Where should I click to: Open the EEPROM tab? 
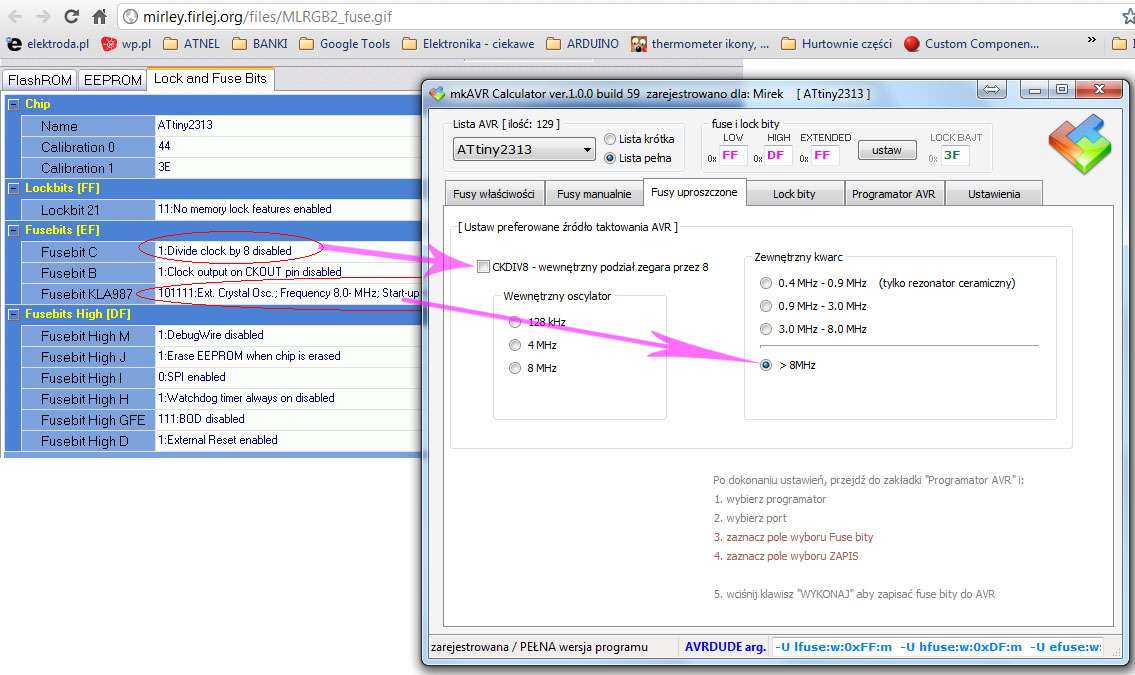click(x=112, y=80)
